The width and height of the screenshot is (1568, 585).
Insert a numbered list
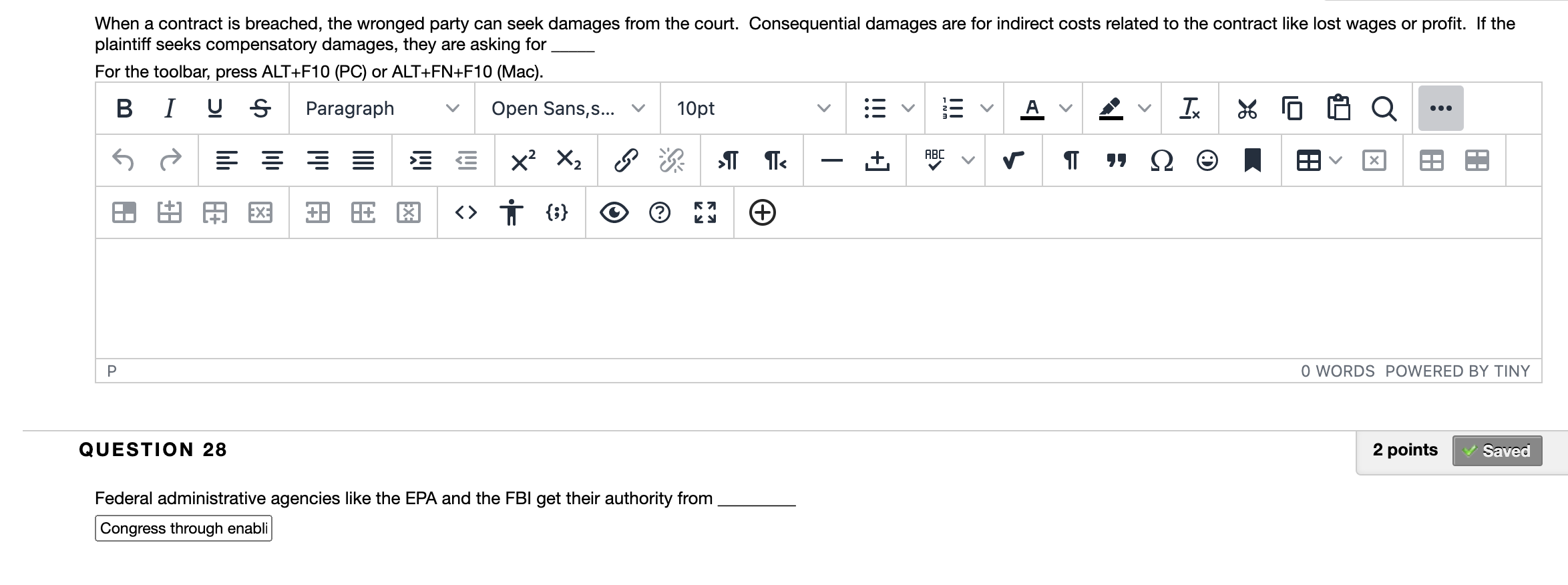[953, 108]
